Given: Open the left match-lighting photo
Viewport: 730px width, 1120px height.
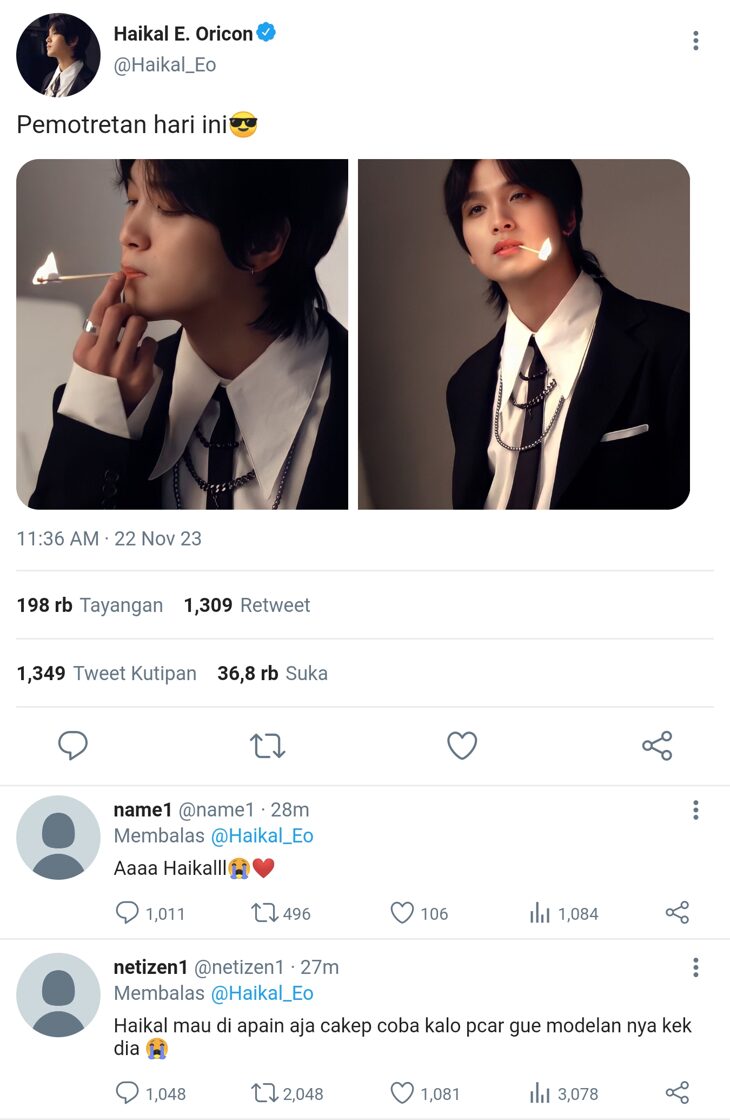Looking at the screenshot, I should coord(182,334).
